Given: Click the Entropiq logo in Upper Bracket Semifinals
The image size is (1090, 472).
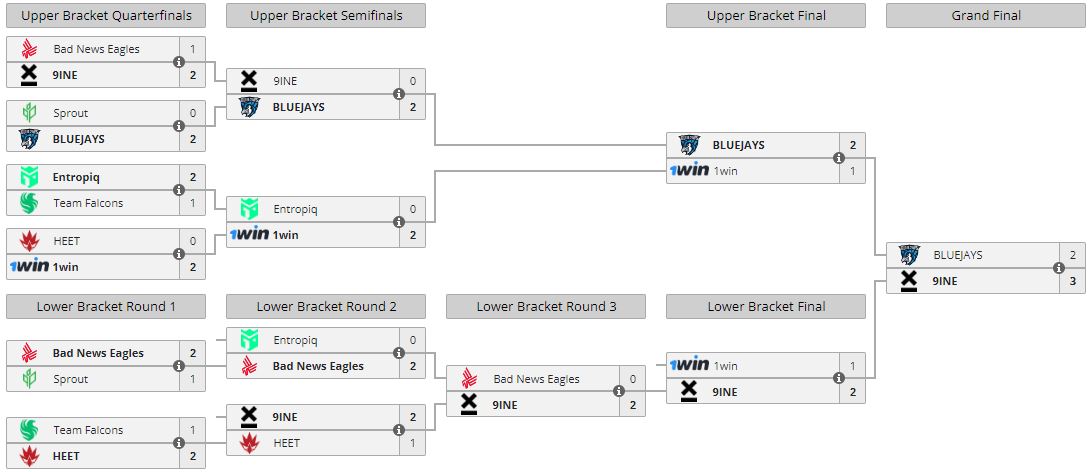Looking at the screenshot, I should click(x=249, y=209).
